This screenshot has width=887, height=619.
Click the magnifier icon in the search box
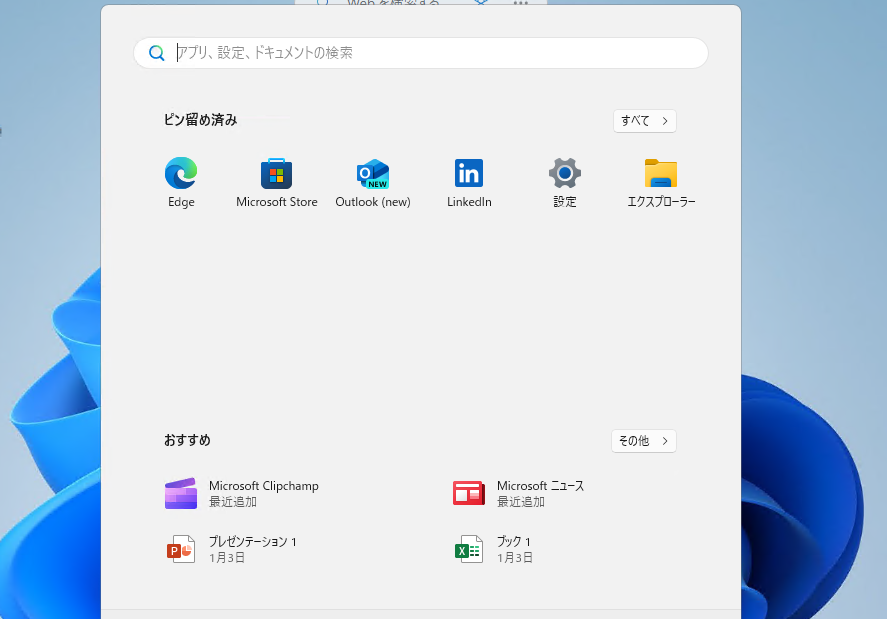point(157,53)
